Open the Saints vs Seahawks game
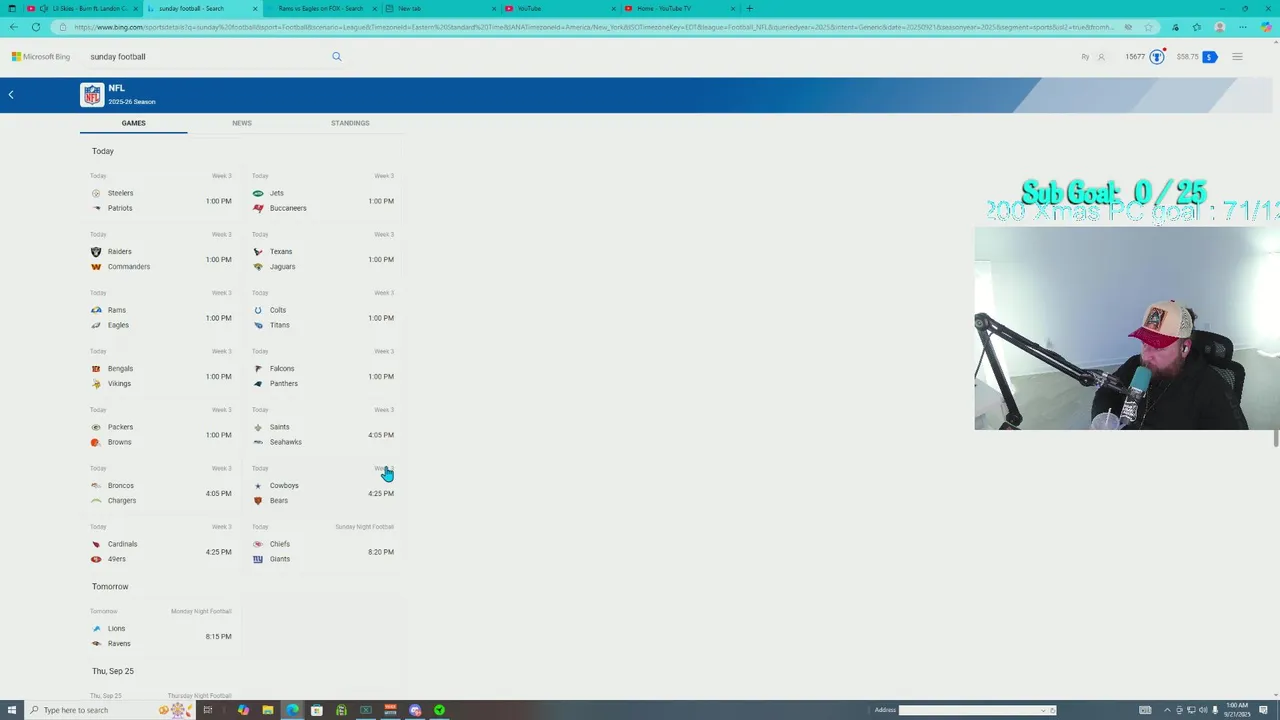Image resolution: width=1280 pixels, height=720 pixels. point(323,428)
